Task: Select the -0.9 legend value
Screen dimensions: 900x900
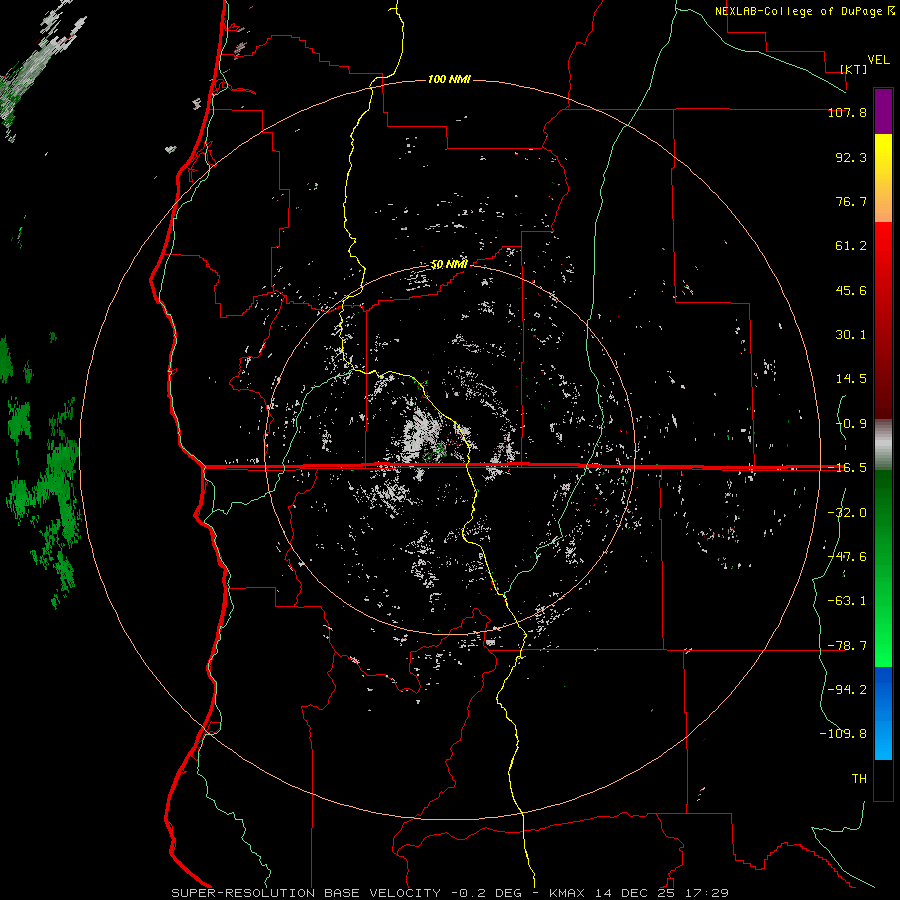Action: (x=851, y=424)
